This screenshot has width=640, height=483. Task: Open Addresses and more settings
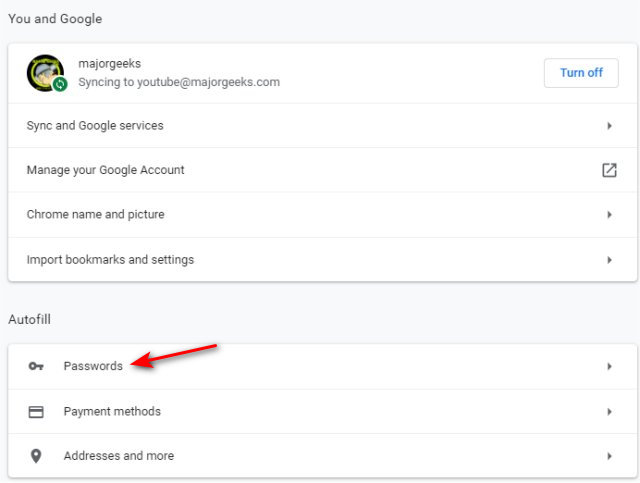[x=322, y=456]
